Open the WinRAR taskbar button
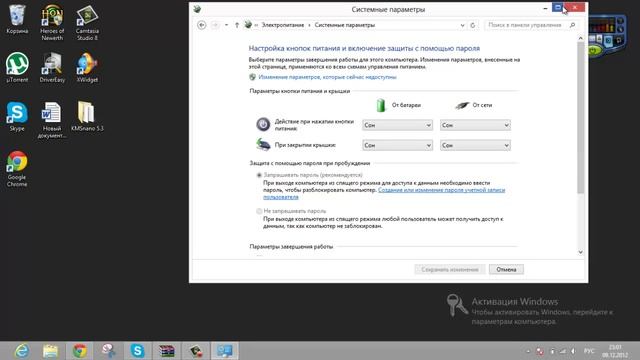640x360 pixels. click(x=167, y=351)
